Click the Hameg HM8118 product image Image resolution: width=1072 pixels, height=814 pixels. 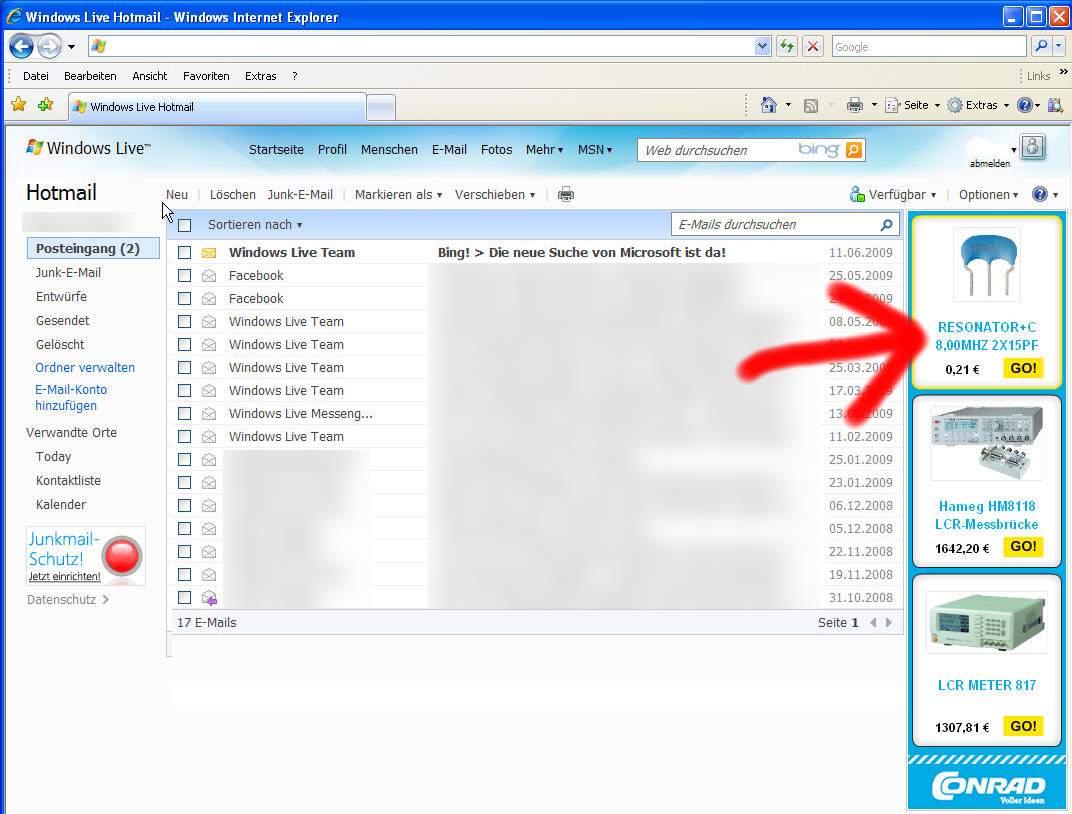coord(987,442)
